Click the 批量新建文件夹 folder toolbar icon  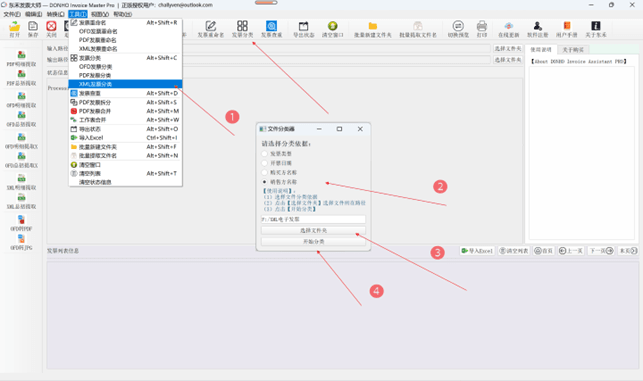373,26
